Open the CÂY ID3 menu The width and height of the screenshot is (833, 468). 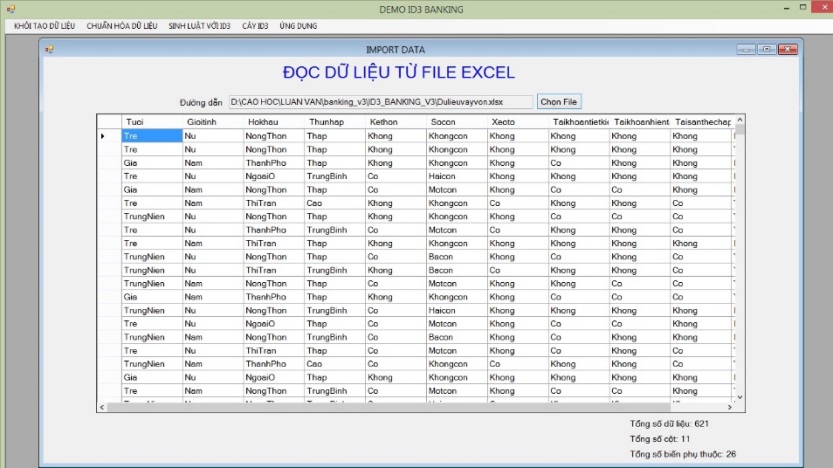pos(255,26)
